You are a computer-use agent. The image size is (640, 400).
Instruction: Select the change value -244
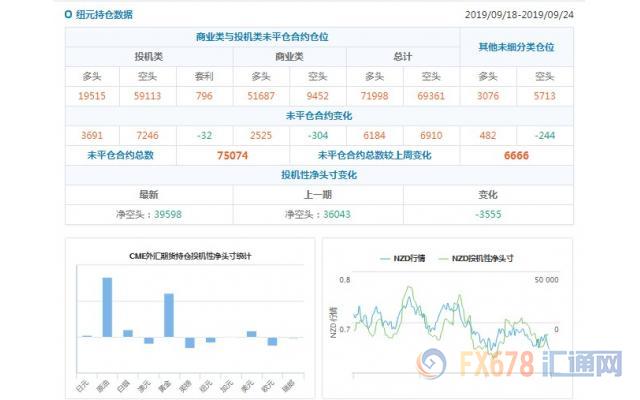pyautogui.click(x=544, y=136)
